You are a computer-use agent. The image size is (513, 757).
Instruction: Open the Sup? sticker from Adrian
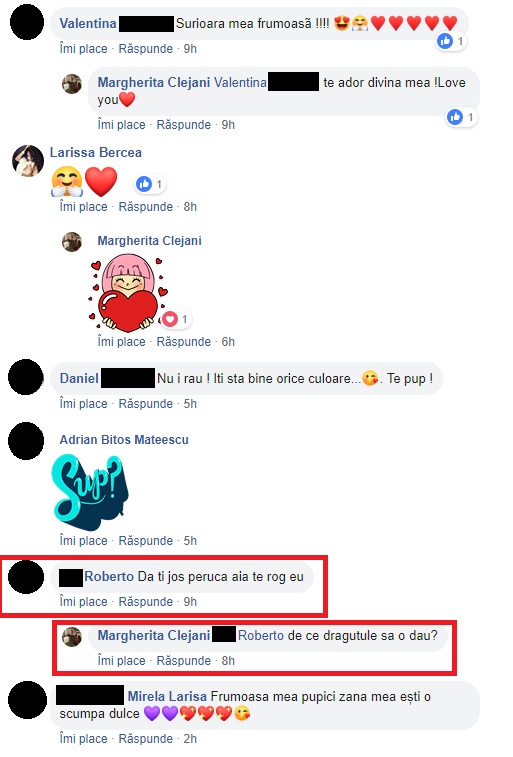point(90,492)
